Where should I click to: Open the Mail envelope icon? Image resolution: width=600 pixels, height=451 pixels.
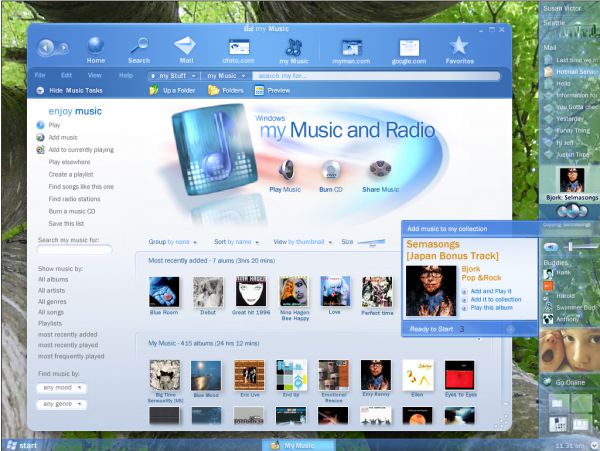[186, 45]
